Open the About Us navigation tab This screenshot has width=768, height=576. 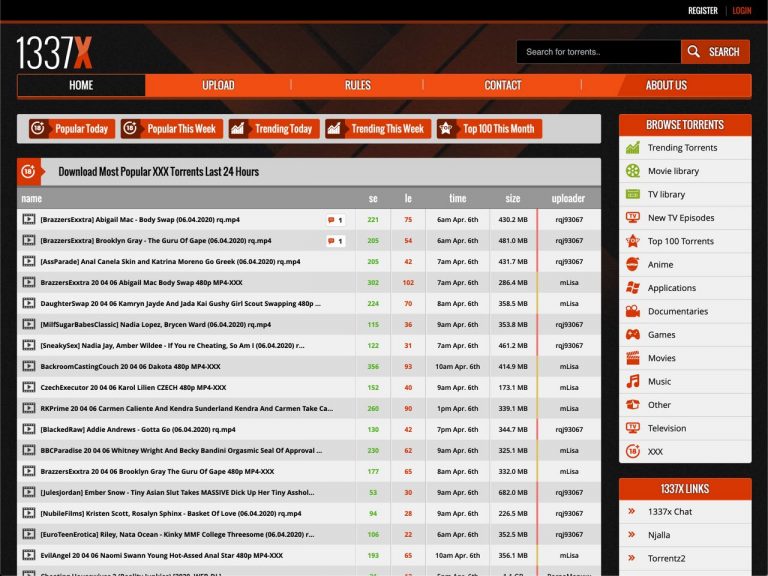(x=666, y=85)
